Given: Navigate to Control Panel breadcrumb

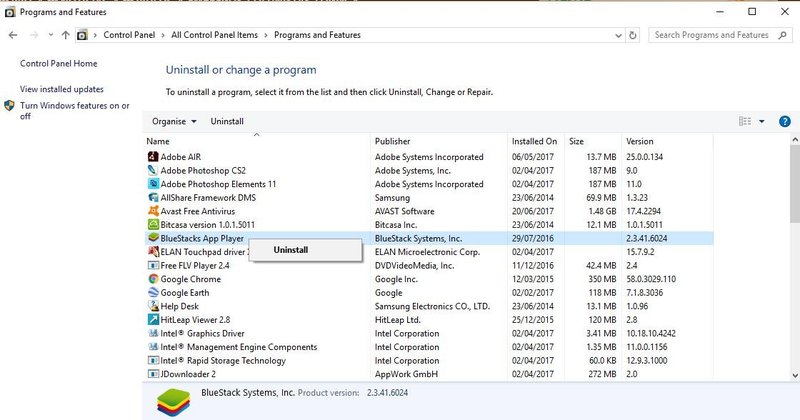Looking at the screenshot, I should pos(129,35).
